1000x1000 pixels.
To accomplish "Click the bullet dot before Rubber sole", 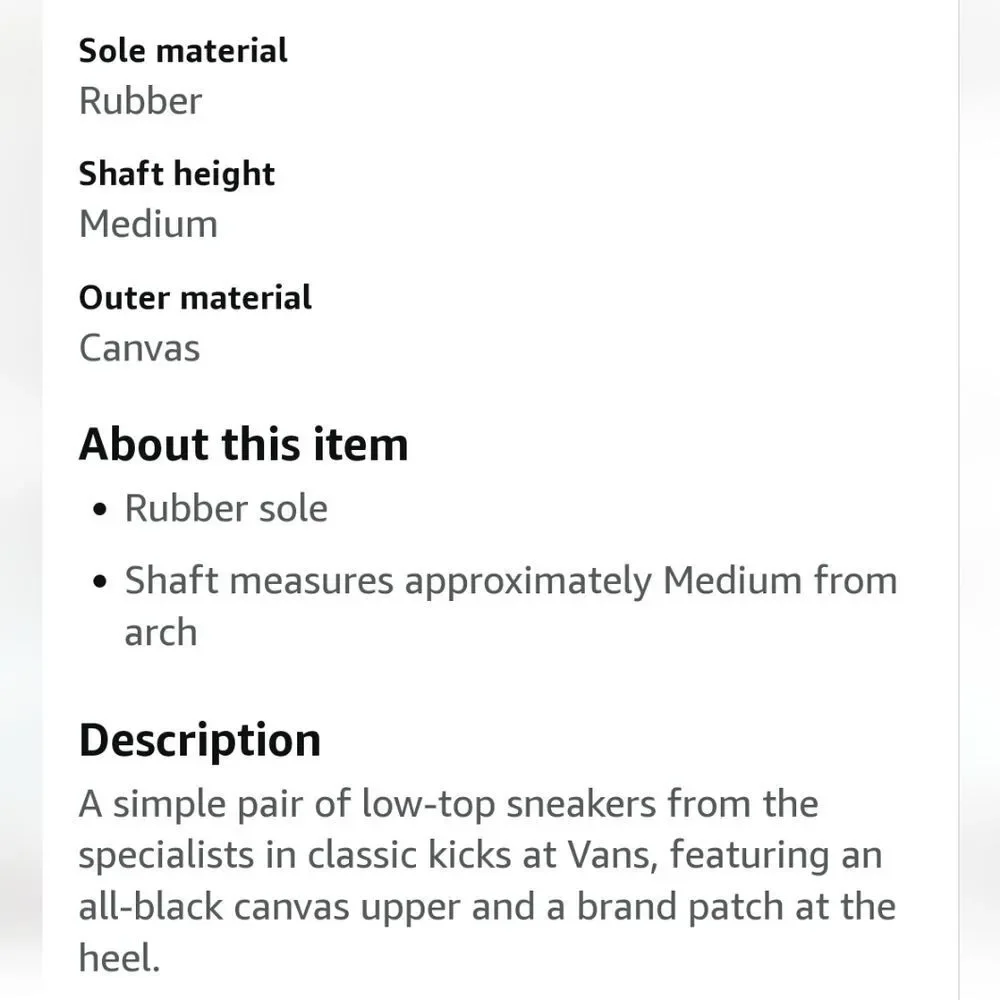I will point(99,510).
